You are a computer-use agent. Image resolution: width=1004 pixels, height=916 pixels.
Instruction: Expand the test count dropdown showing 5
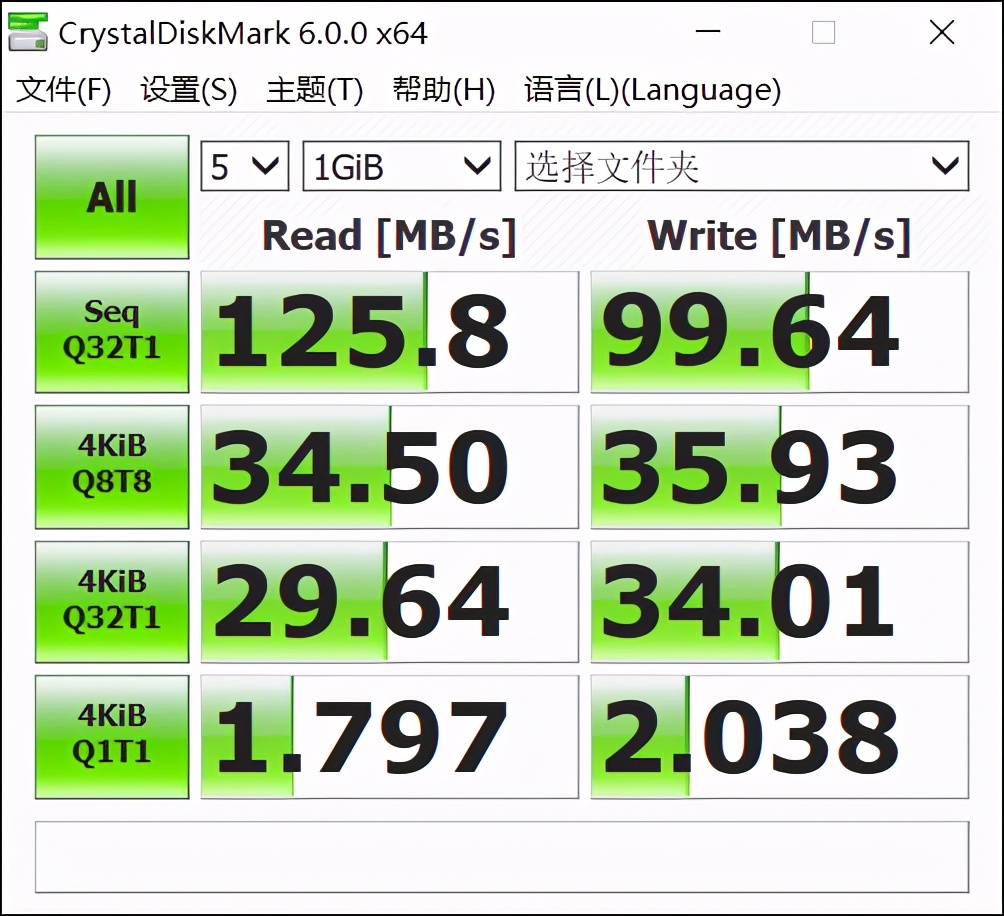point(245,166)
